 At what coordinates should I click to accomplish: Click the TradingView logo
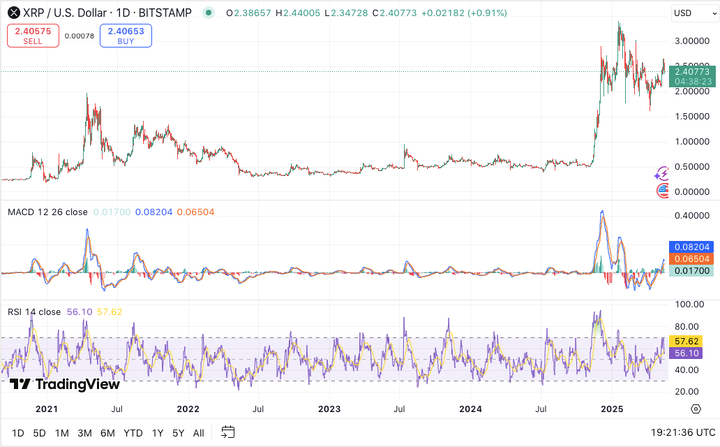(x=63, y=384)
